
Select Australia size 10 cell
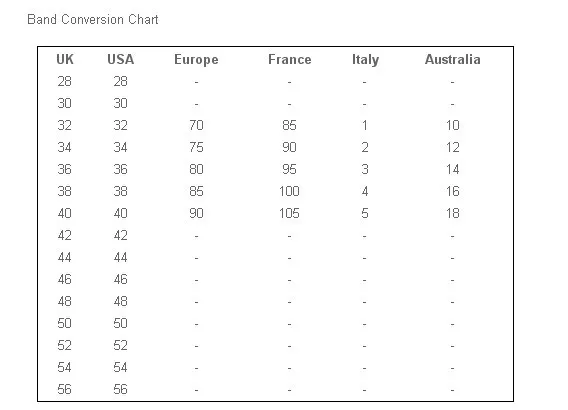click(x=453, y=125)
